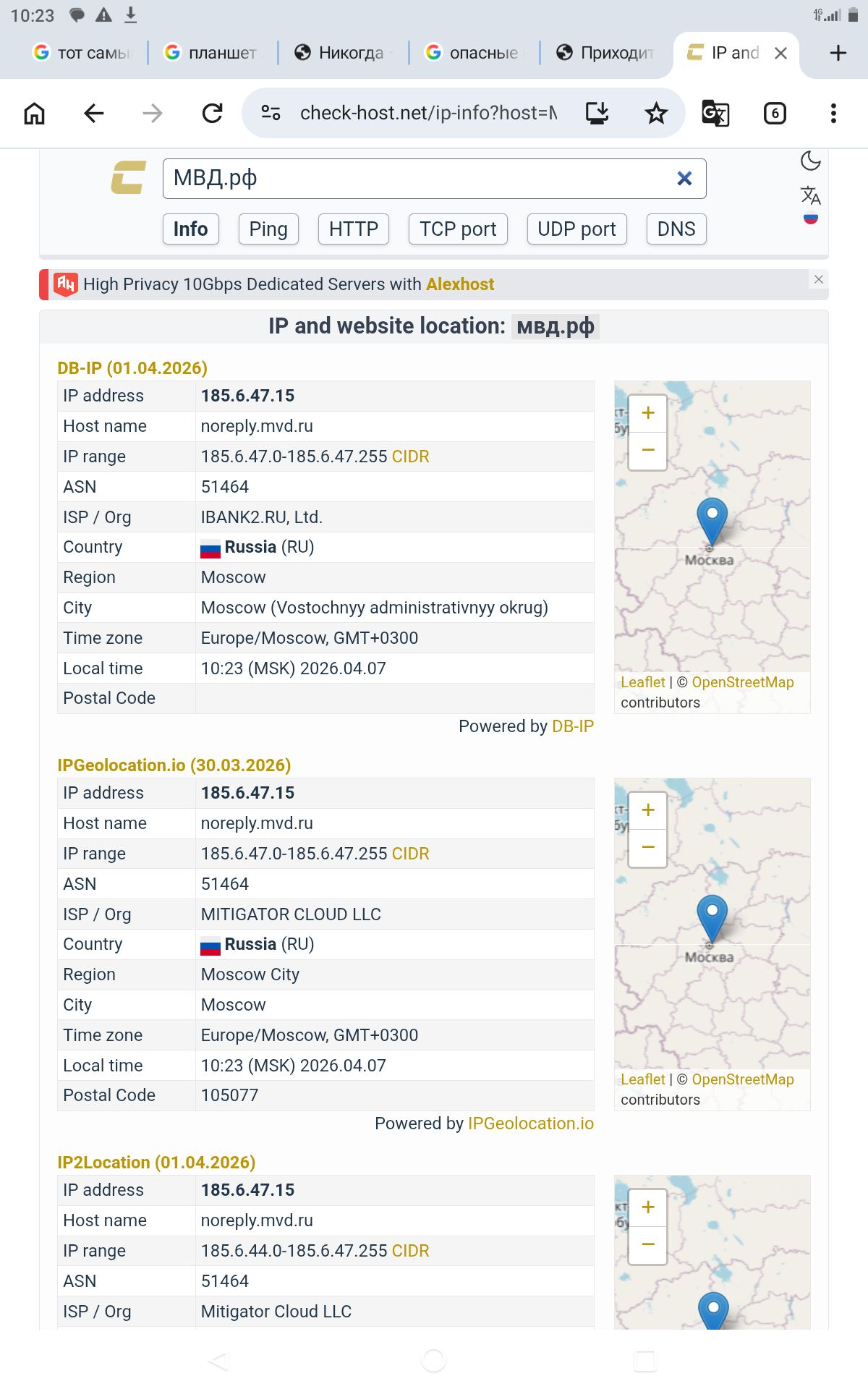Open site settings icon in address bar
Image resolution: width=868 pixels, height=1389 pixels.
click(271, 113)
